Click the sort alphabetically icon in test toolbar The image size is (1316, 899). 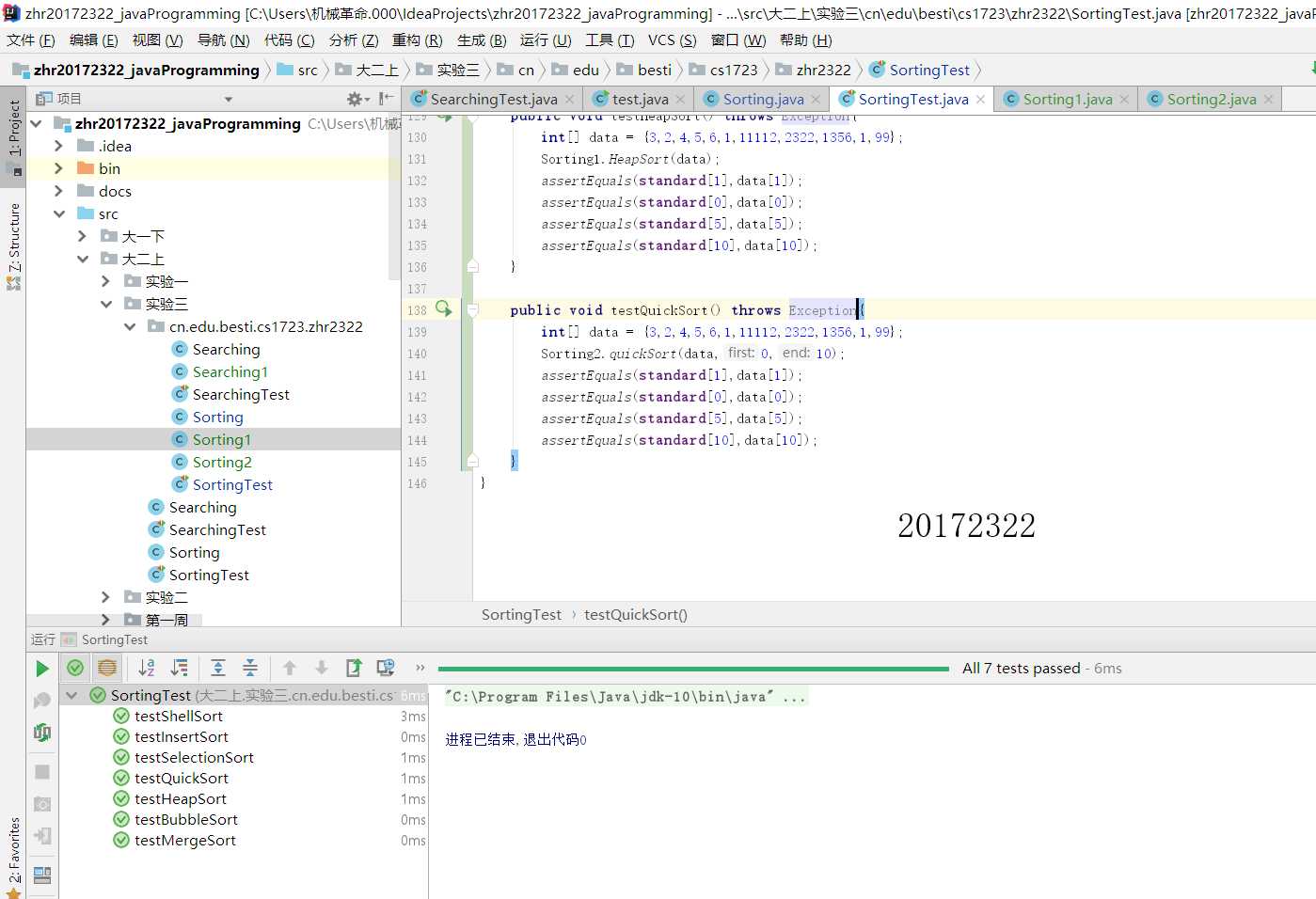pos(147,668)
